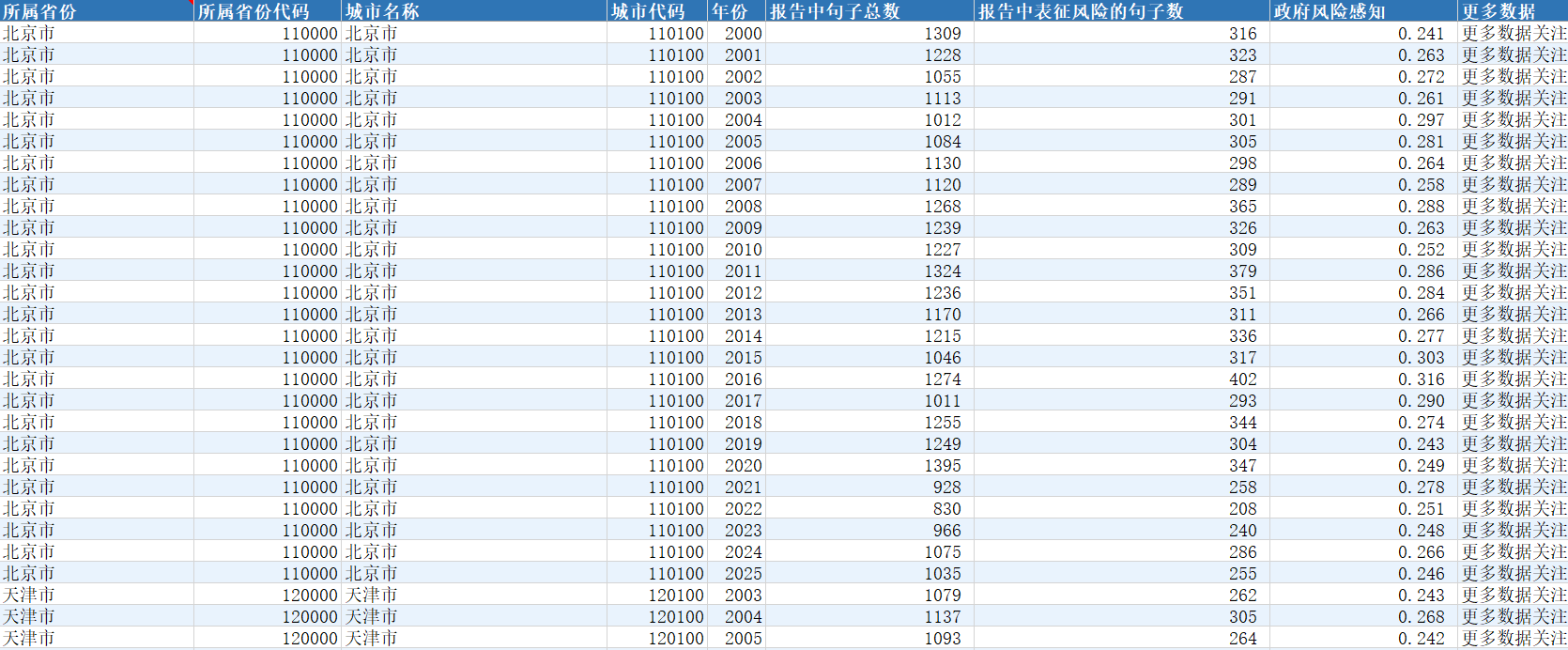Click sentence total 1084

(x=943, y=141)
